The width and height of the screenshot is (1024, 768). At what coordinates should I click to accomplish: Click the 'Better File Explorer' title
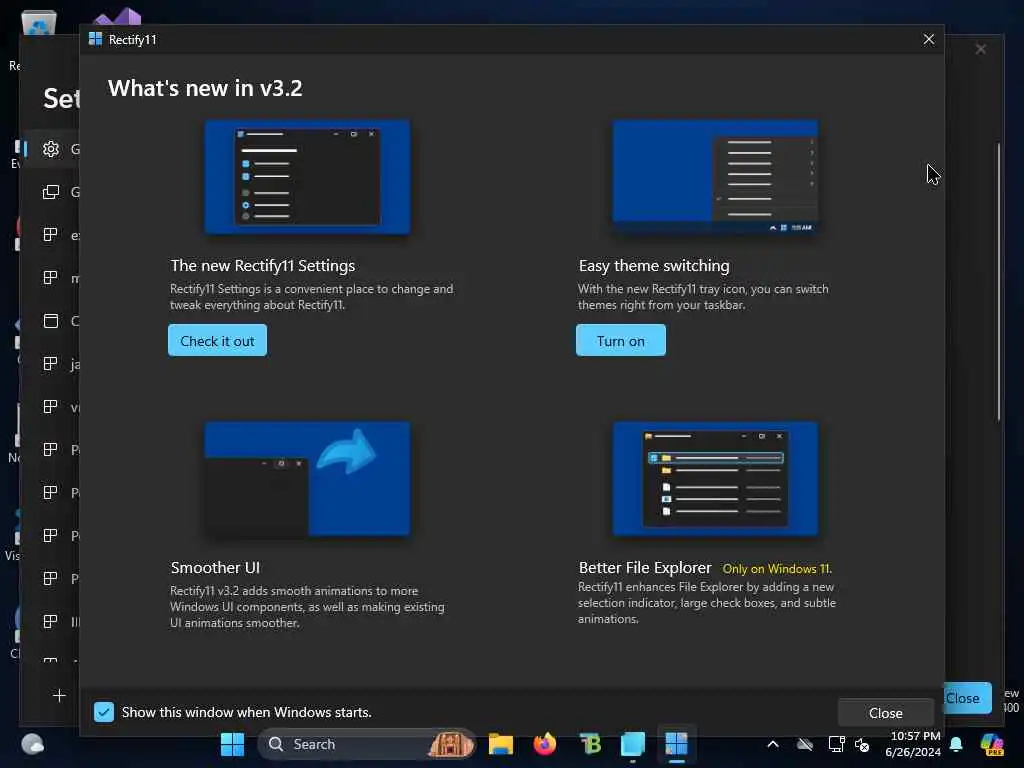(645, 568)
